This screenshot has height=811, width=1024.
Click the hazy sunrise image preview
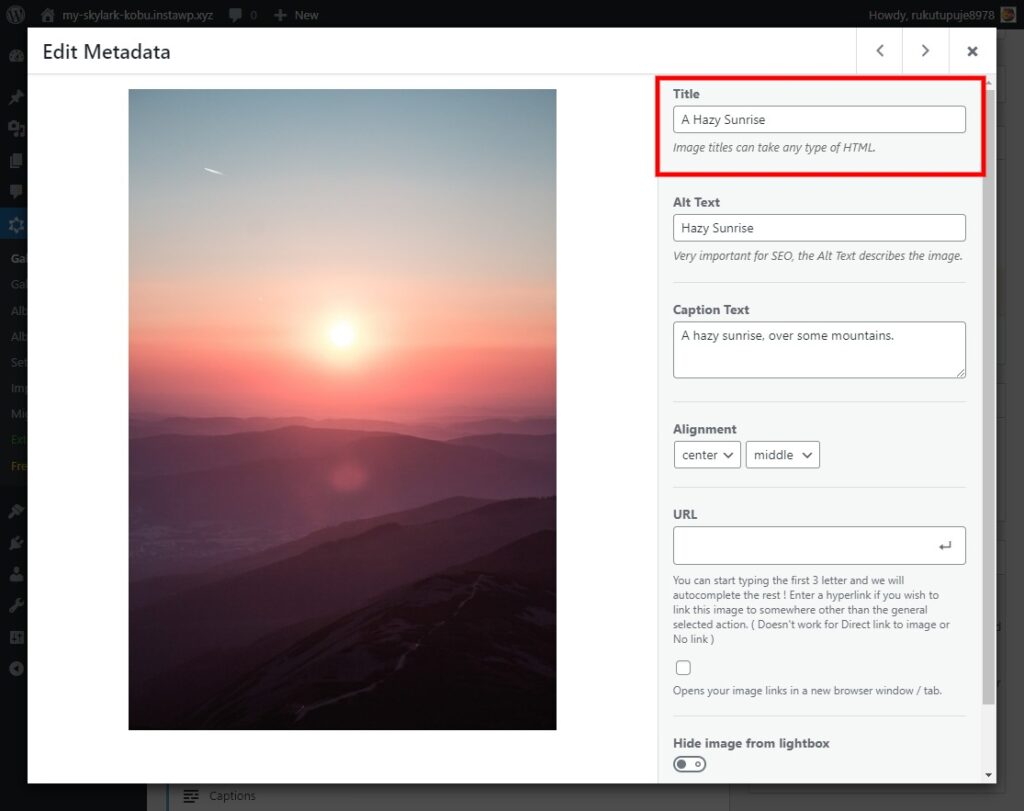(342, 409)
